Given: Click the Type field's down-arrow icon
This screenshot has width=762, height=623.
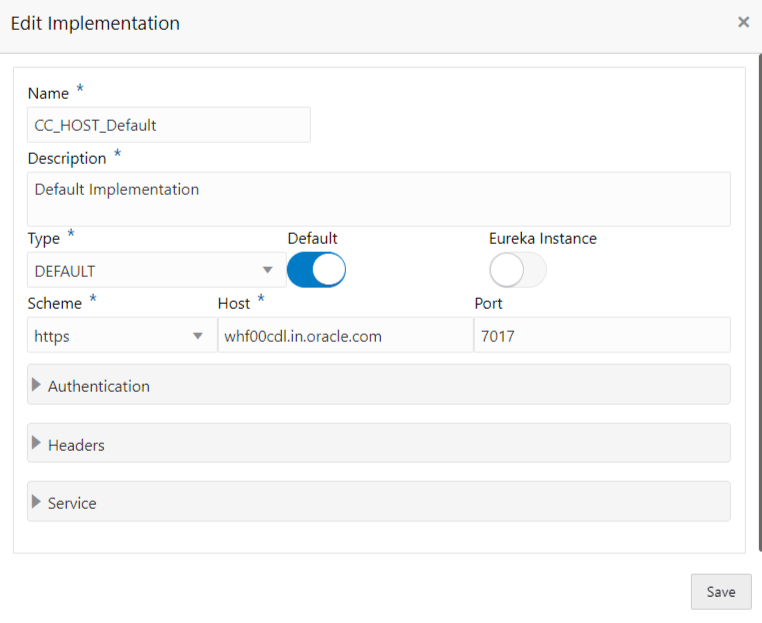Looking at the screenshot, I should (267, 270).
